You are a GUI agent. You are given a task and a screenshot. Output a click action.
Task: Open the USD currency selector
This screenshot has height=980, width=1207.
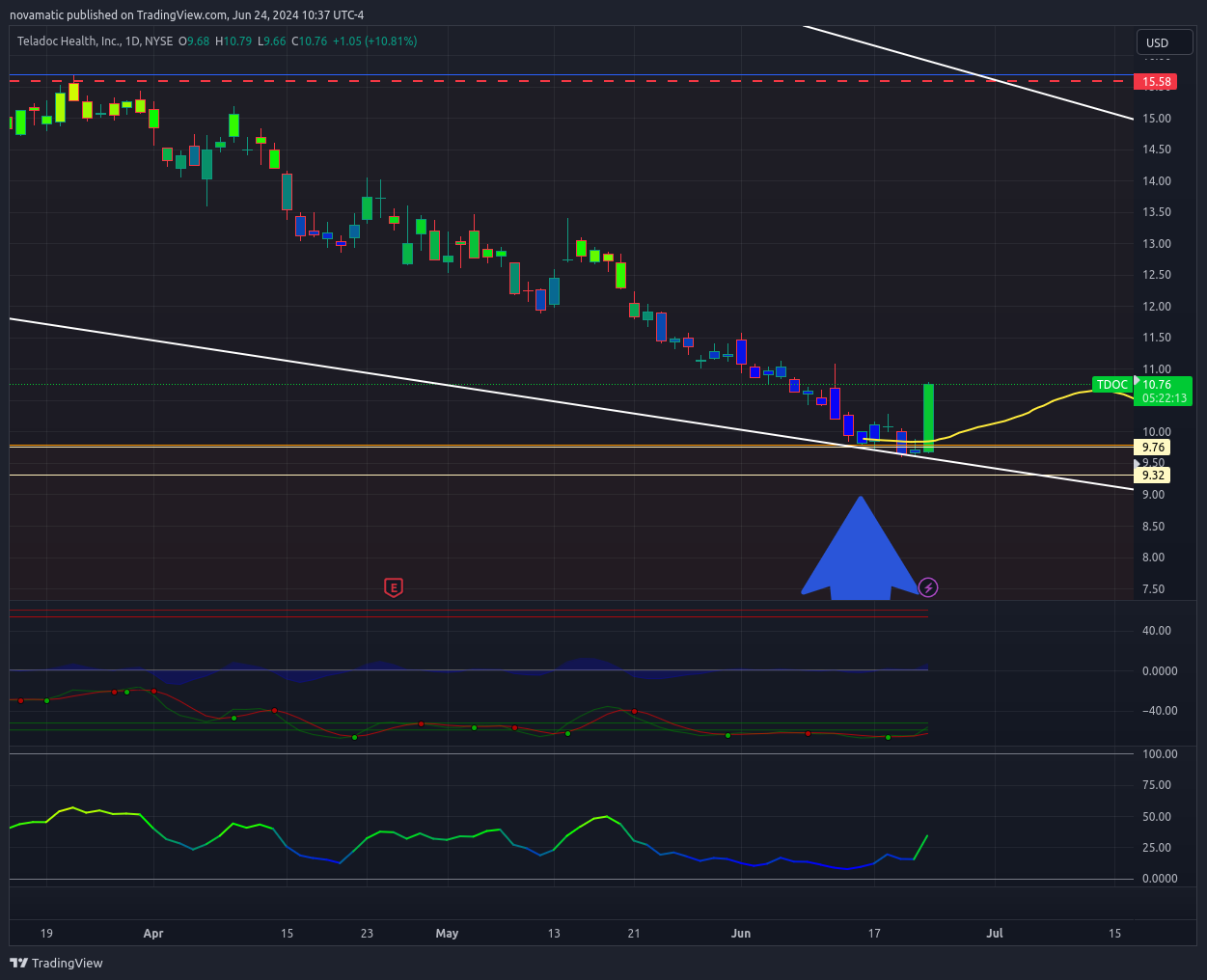tap(1166, 42)
